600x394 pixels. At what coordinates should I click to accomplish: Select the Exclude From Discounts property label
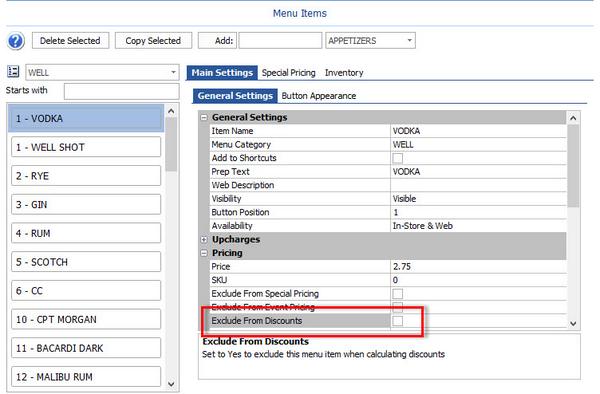pyautogui.click(x=257, y=321)
